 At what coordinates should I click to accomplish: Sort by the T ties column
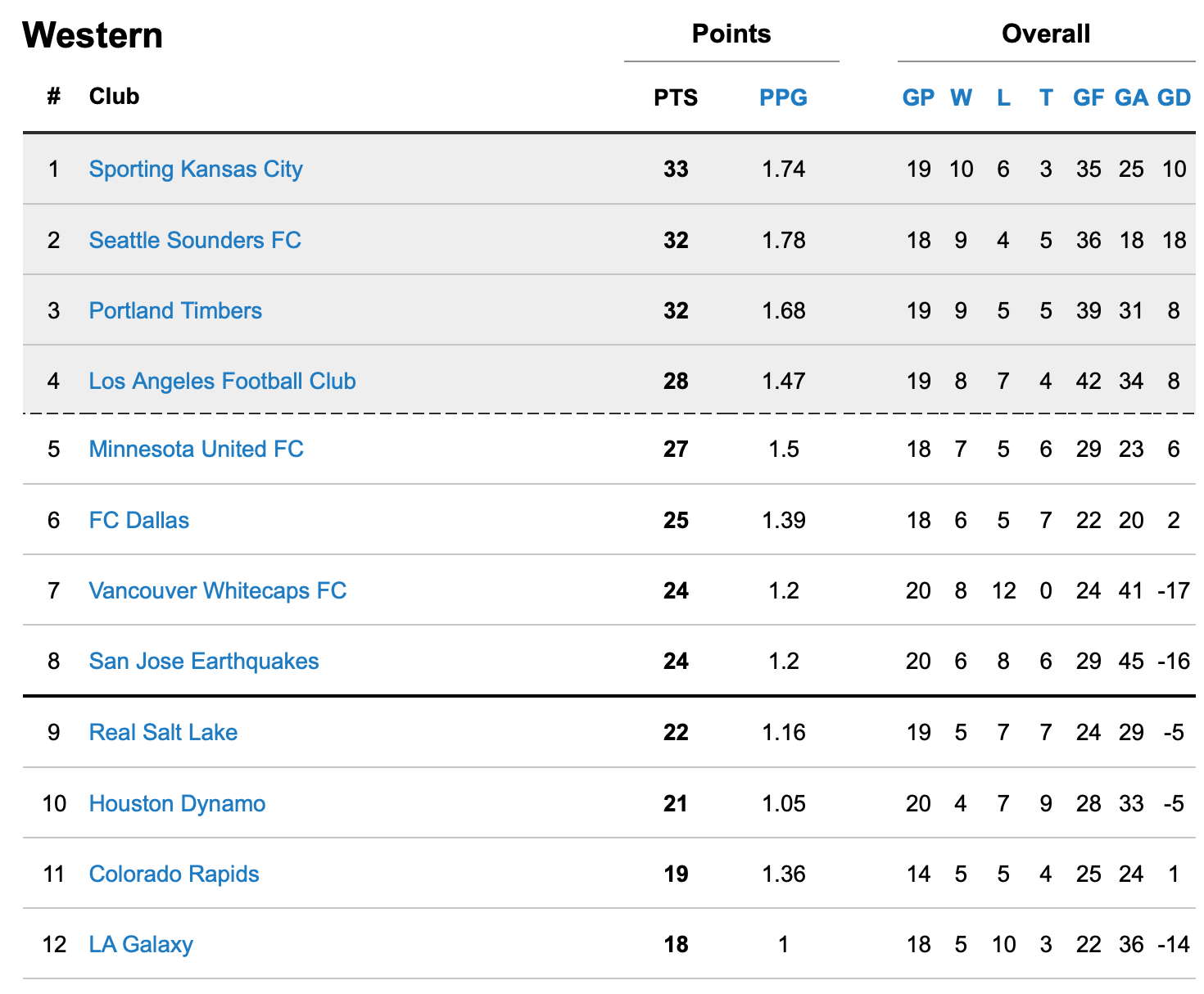coord(1046,97)
